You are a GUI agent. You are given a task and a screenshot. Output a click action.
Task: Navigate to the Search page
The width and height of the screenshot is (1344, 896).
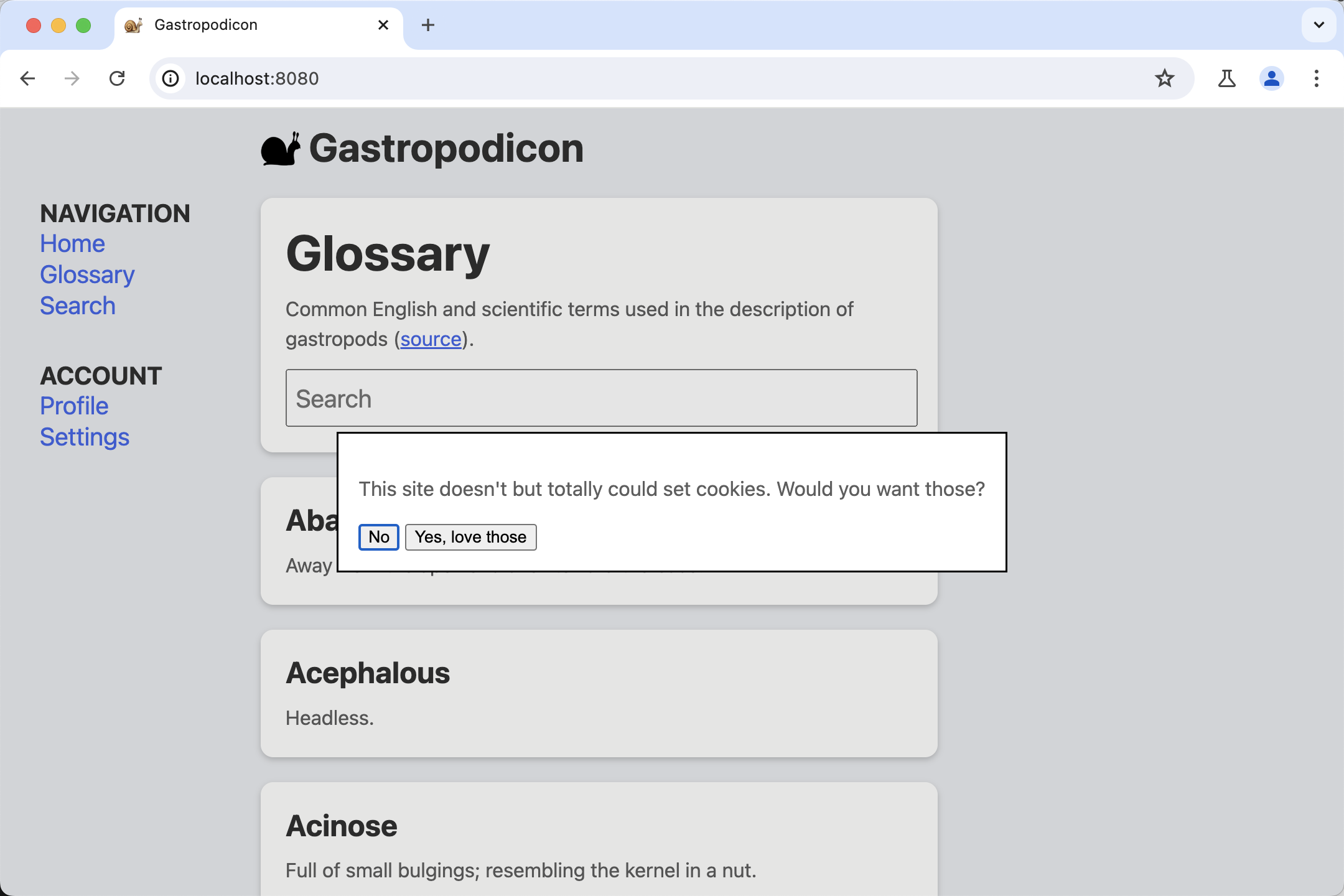coord(77,306)
